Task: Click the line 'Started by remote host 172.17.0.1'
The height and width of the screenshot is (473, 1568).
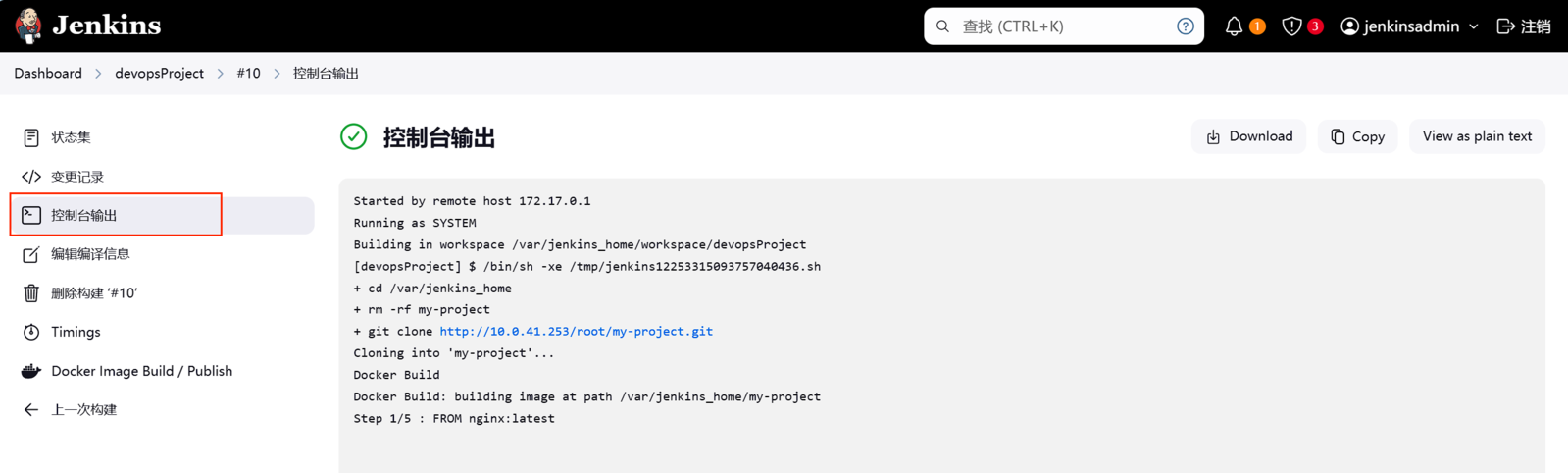Action: pos(472,201)
